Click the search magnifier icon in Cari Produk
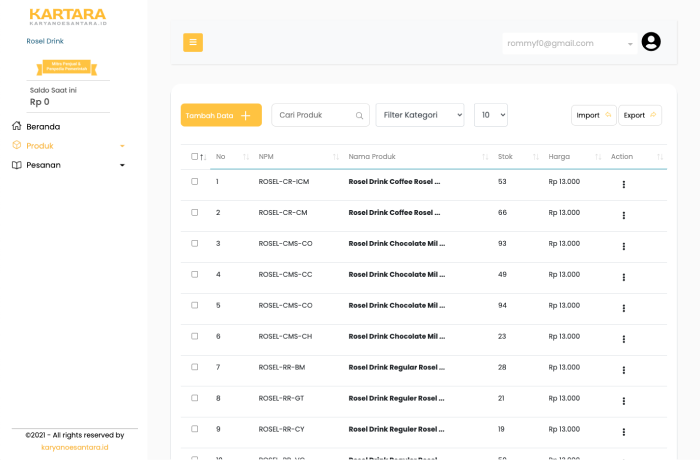Image resolution: width=700 pixels, height=460 pixels. [359, 116]
